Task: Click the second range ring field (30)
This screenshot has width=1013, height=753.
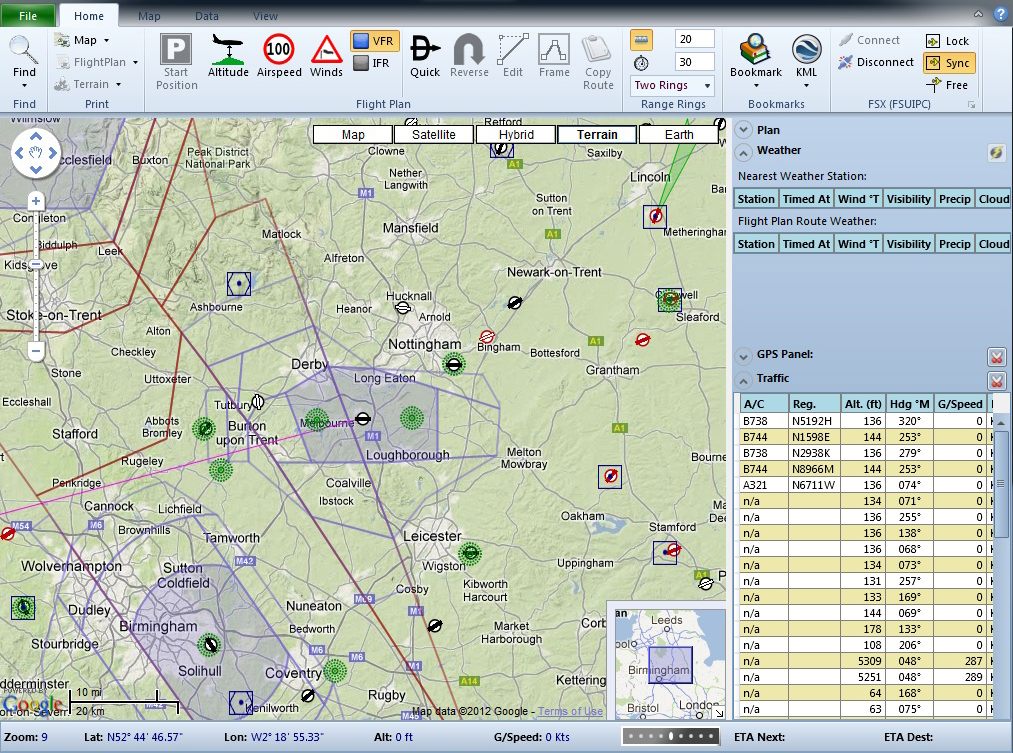Action: pos(694,62)
